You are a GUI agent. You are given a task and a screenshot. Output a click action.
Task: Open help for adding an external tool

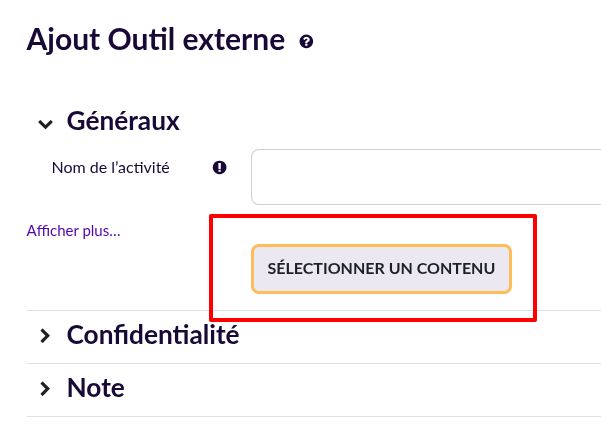point(306,42)
